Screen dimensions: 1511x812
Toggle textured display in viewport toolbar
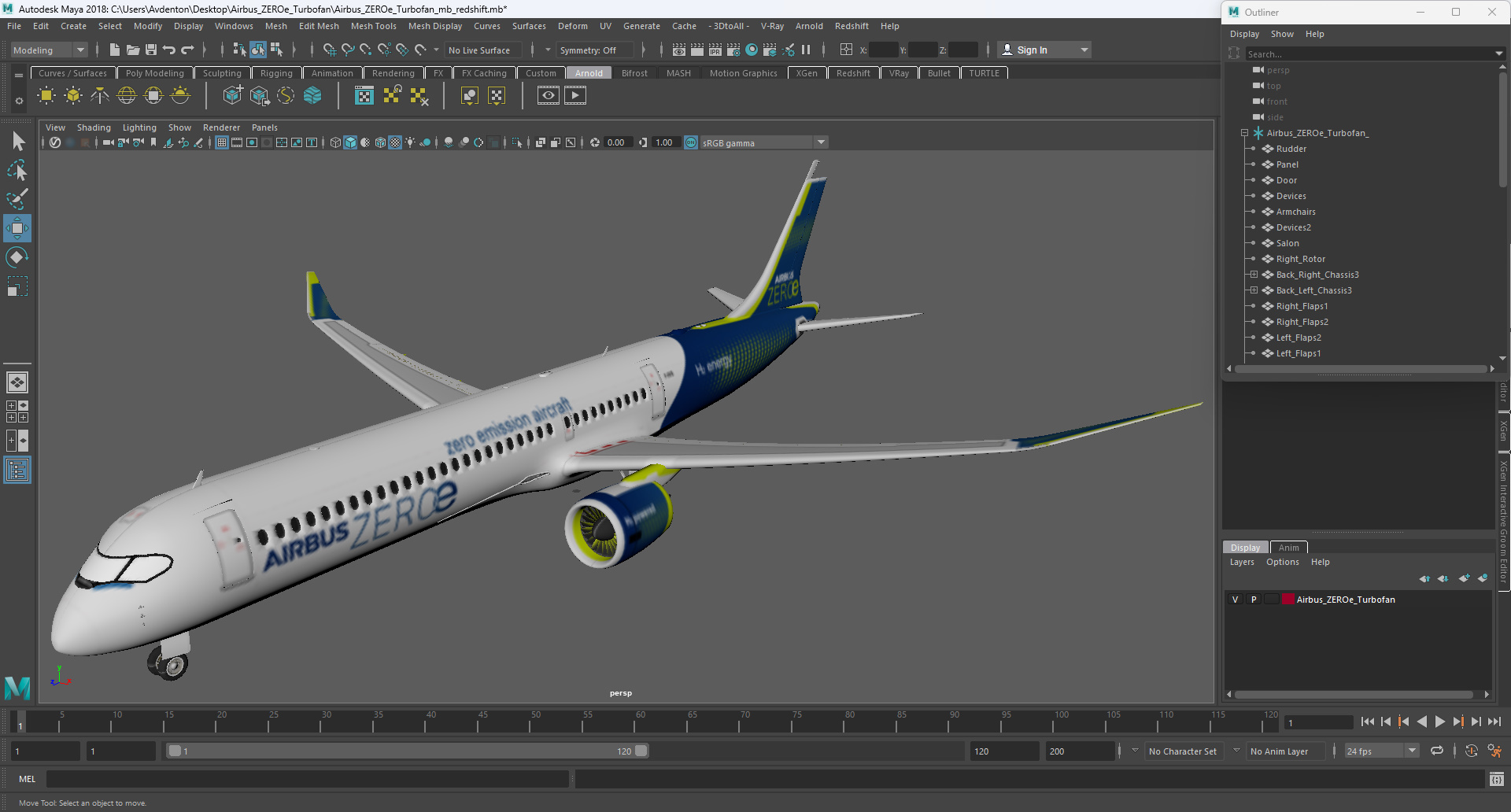(395, 142)
